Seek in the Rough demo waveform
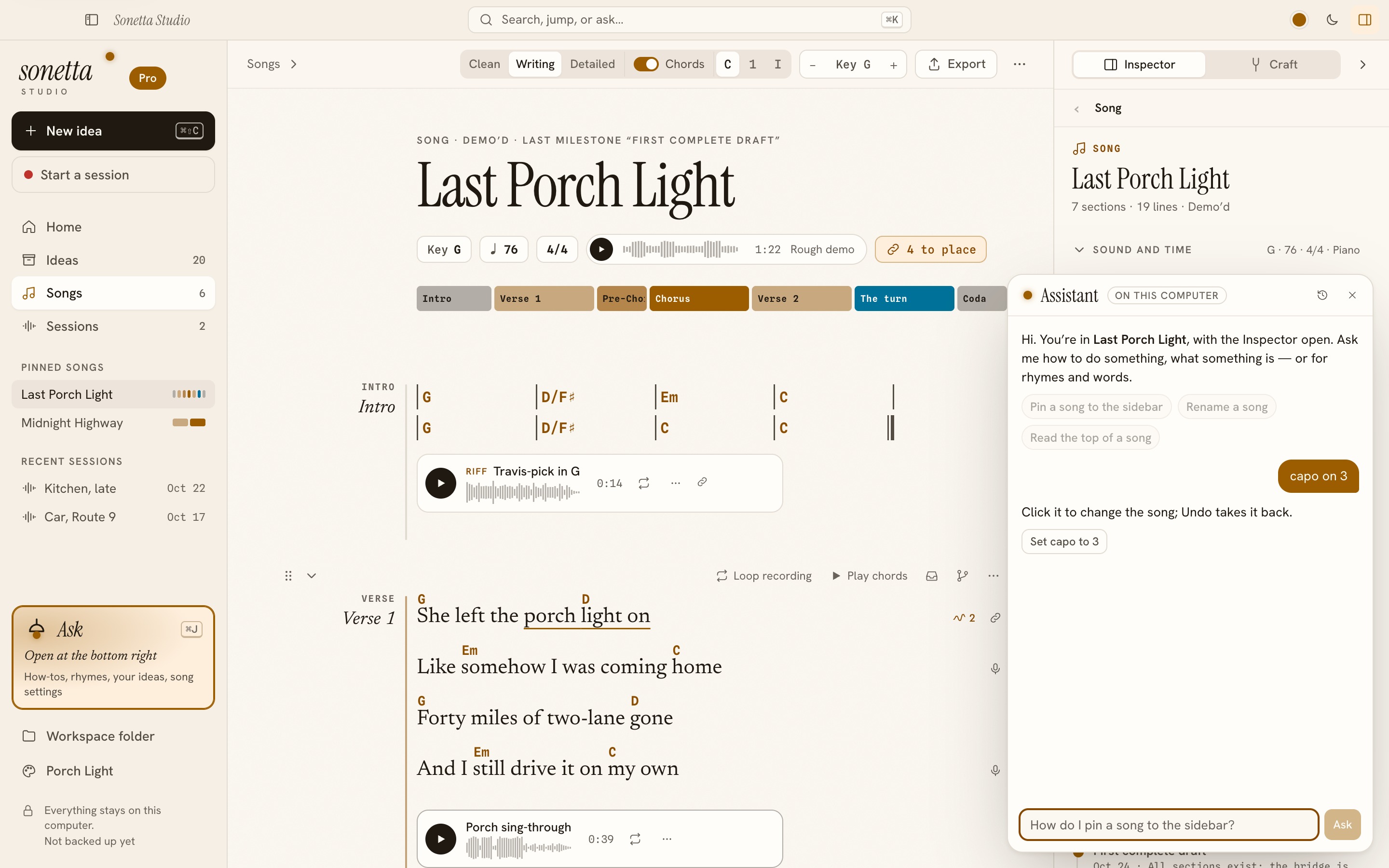 [x=680, y=249]
